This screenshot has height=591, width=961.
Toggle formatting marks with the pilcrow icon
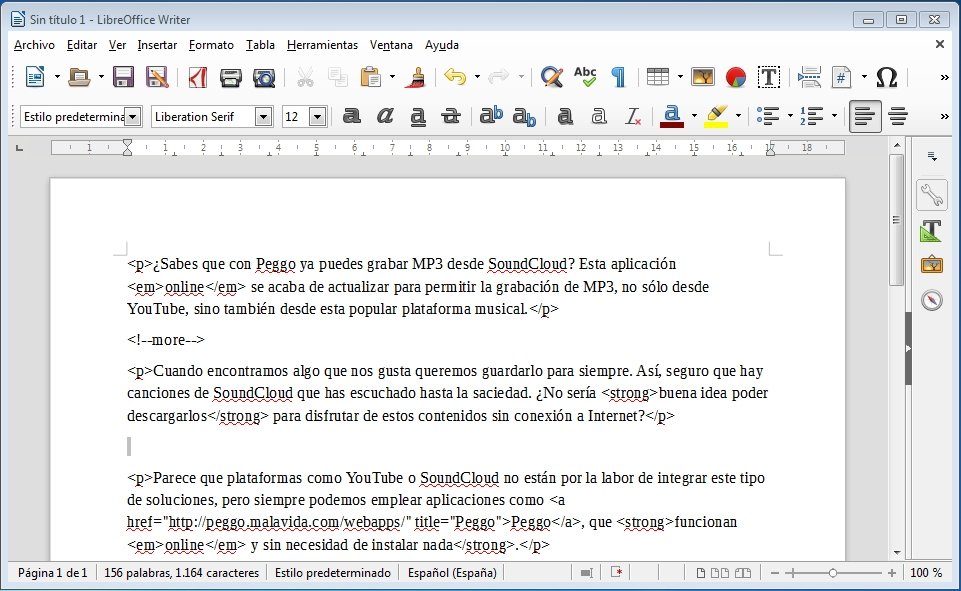(618, 77)
